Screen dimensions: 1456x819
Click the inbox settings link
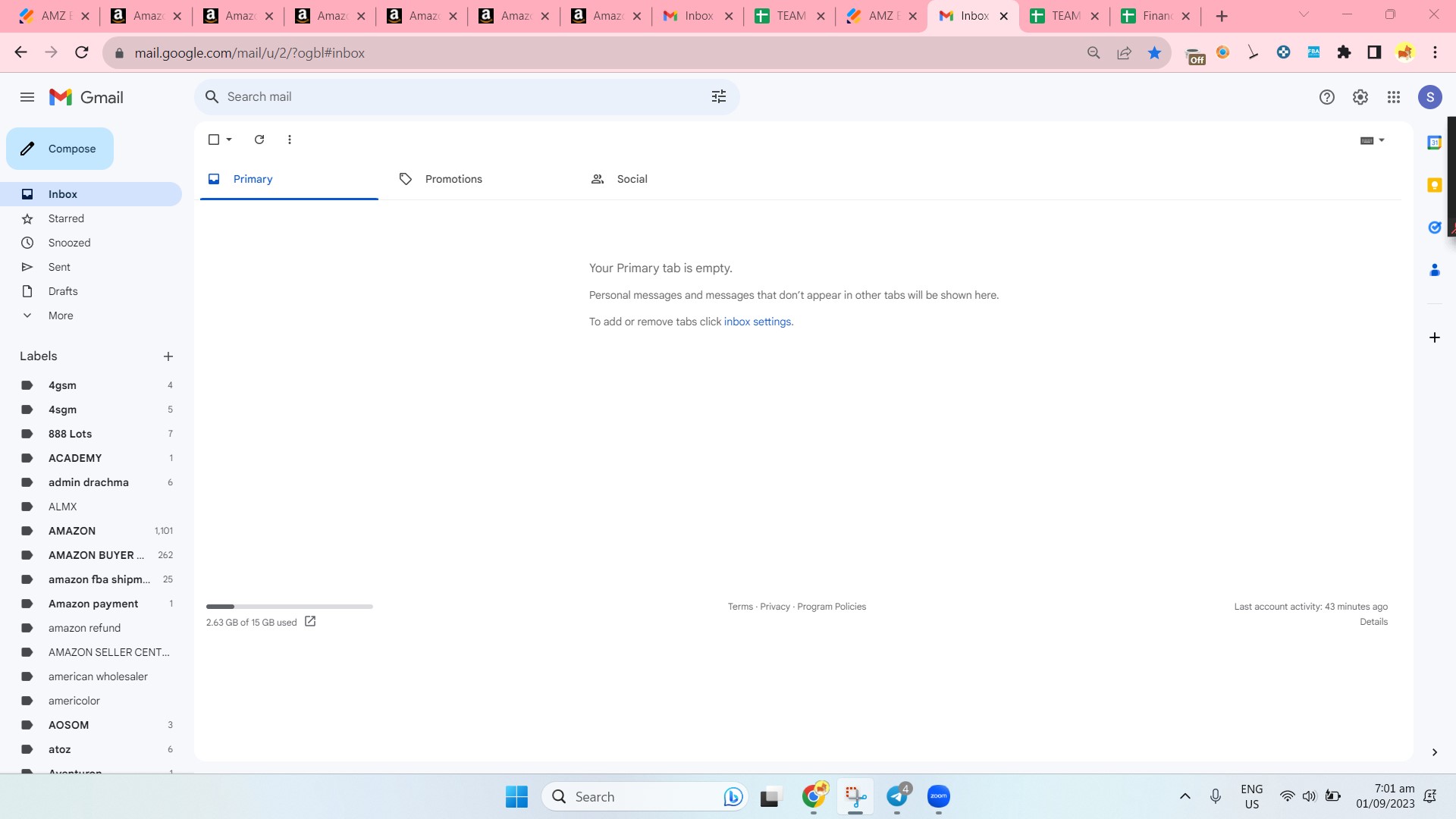point(758,322)
